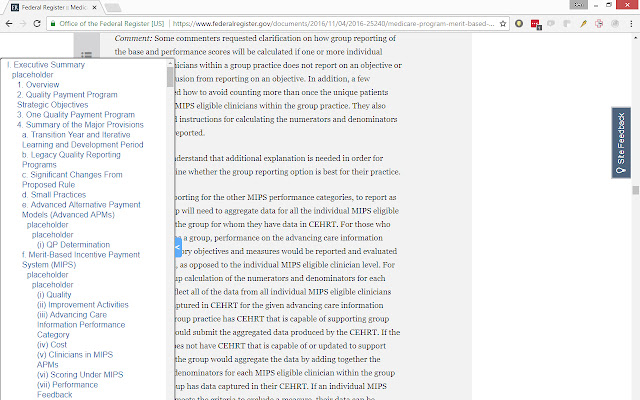Go to (ii) Improvement Activities

82,304
